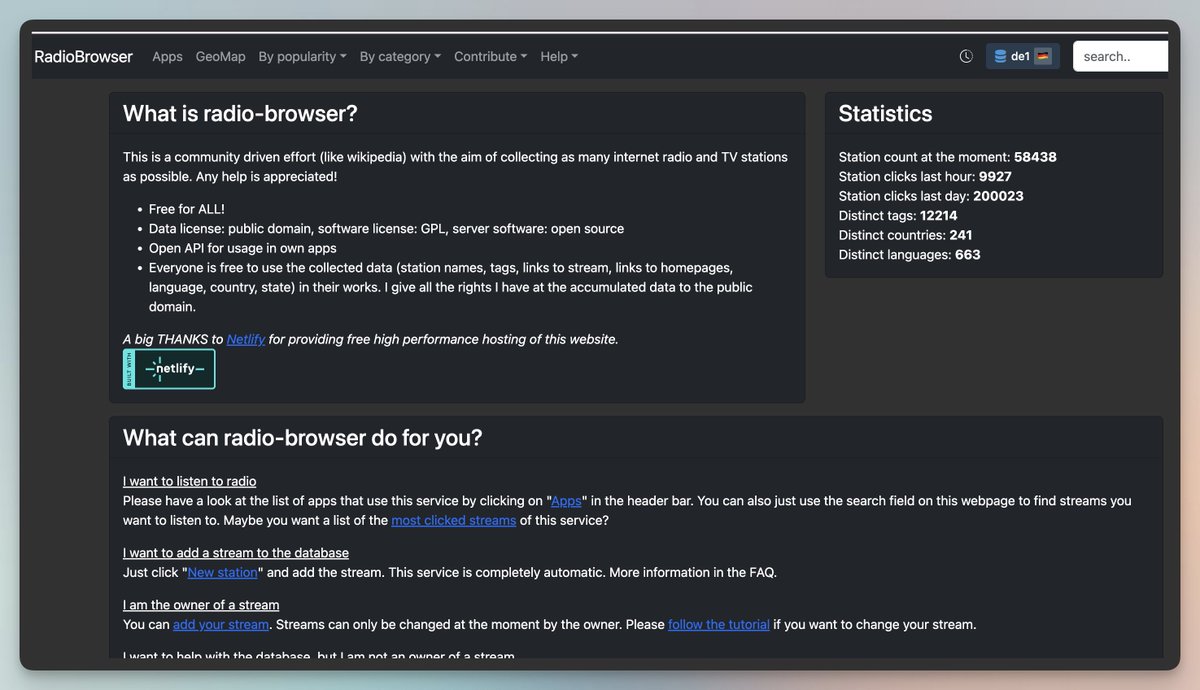Click the Apps link in paragraph text
Screen dimensions: 1200x690
click(x=566, y=500)
